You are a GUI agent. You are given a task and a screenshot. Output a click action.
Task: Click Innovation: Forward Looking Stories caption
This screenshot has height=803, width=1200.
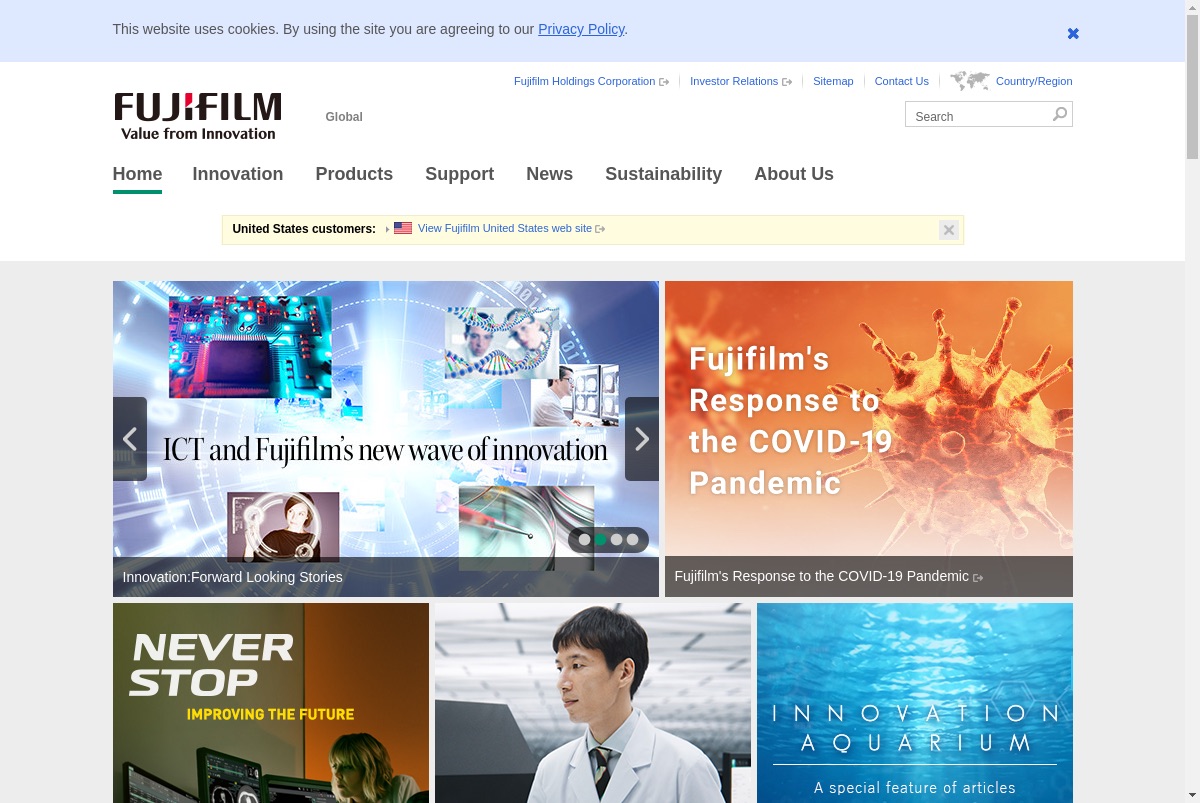pyautogui.click(x=233, y=577)
